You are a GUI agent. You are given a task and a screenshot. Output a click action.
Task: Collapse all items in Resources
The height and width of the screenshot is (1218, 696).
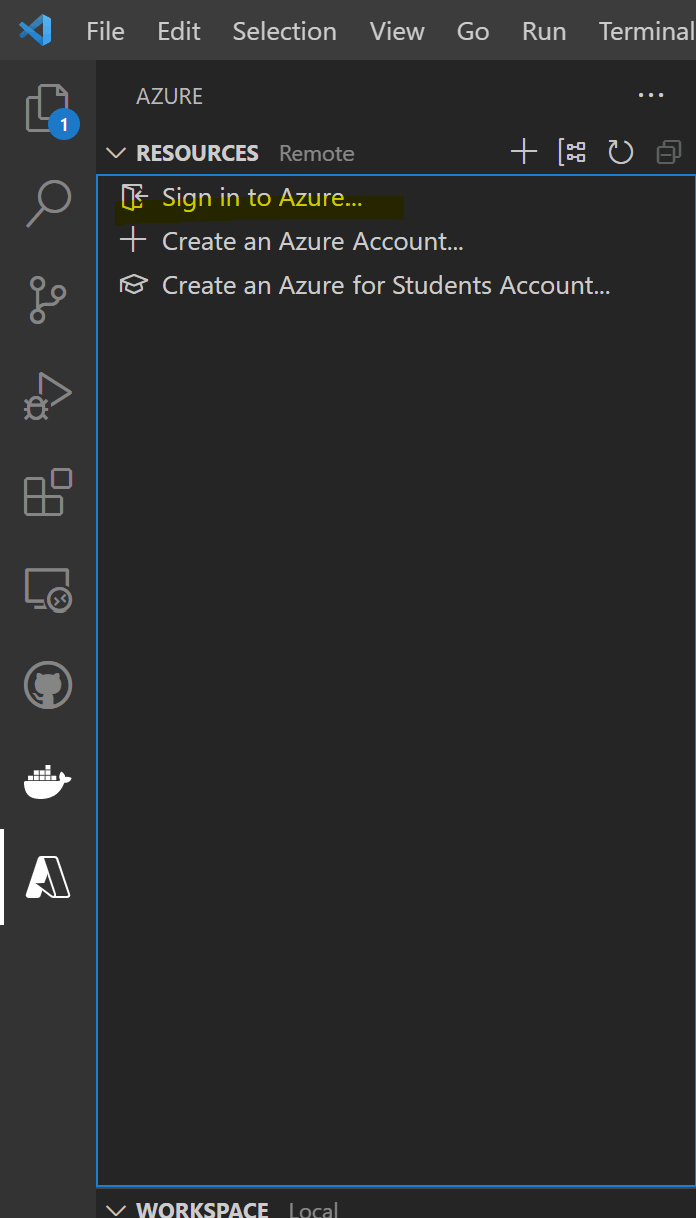click(x=669, y=152)
